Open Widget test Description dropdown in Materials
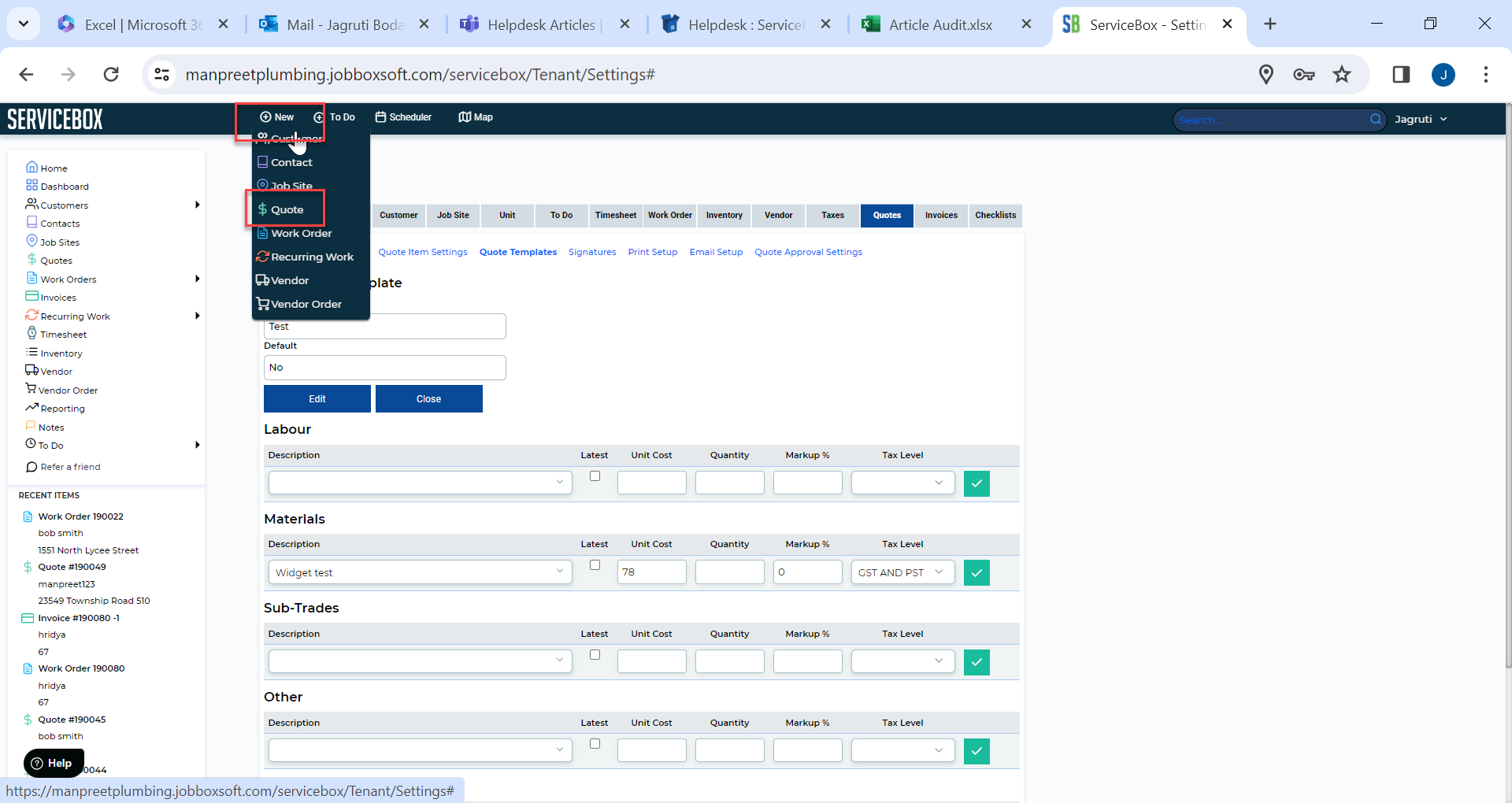Image resolution: width=1512 pixels, height=803 pixels. coord(421,572)
